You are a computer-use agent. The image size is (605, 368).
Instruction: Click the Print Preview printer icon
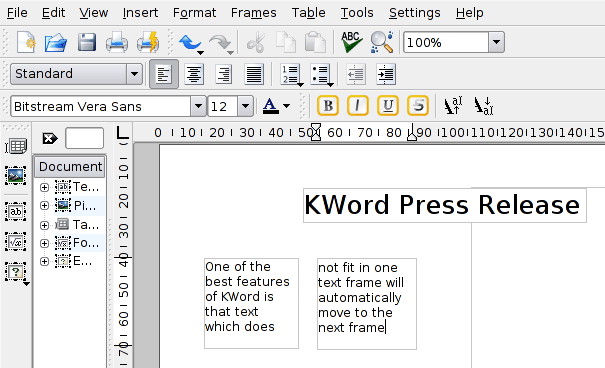coord(148,42)
